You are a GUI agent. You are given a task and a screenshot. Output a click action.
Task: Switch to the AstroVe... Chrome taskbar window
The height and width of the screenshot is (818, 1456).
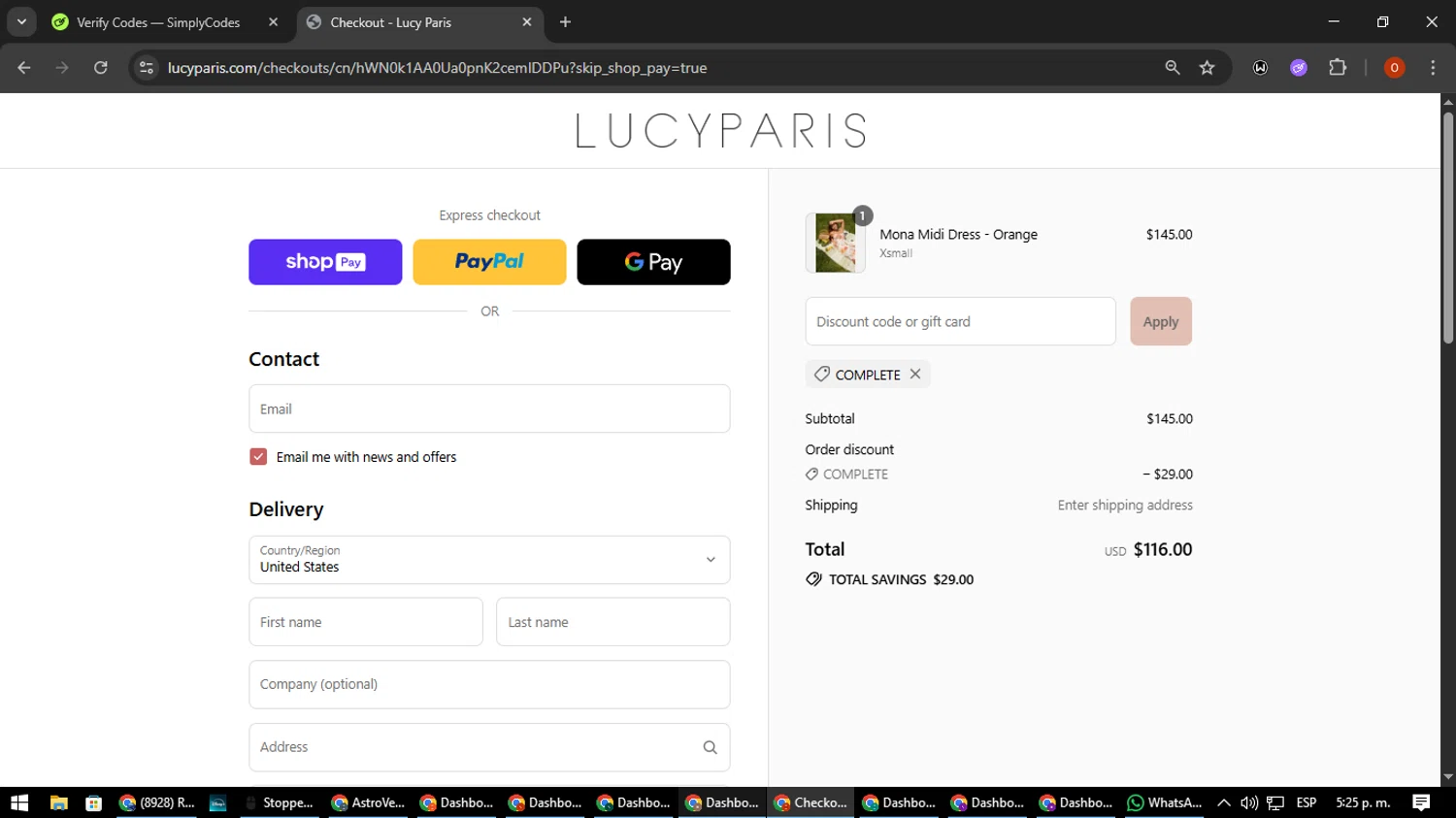368,802
